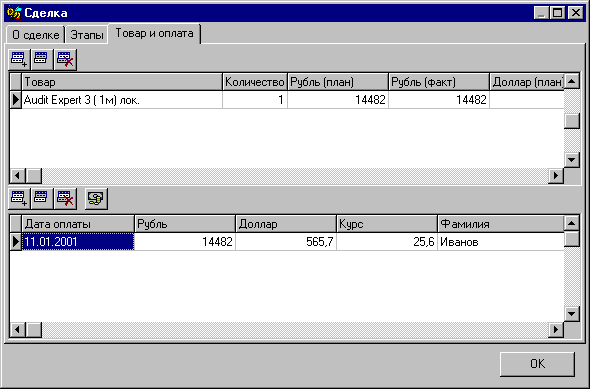Screen dimensions: 590x389
Task: Minimize the Сделка window
Action: pos(541,13)
